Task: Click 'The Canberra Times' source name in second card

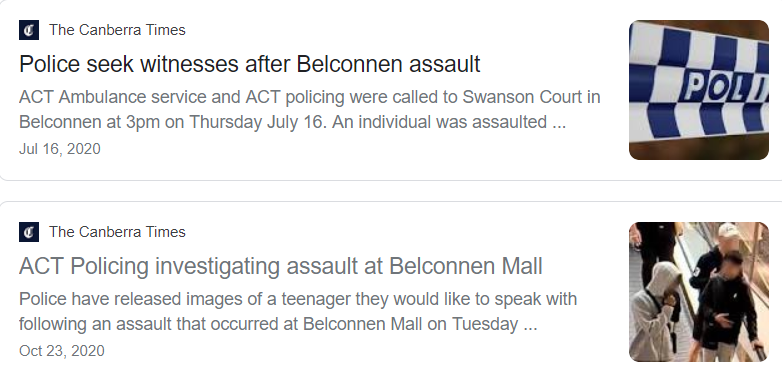Action: coord(117,232)
